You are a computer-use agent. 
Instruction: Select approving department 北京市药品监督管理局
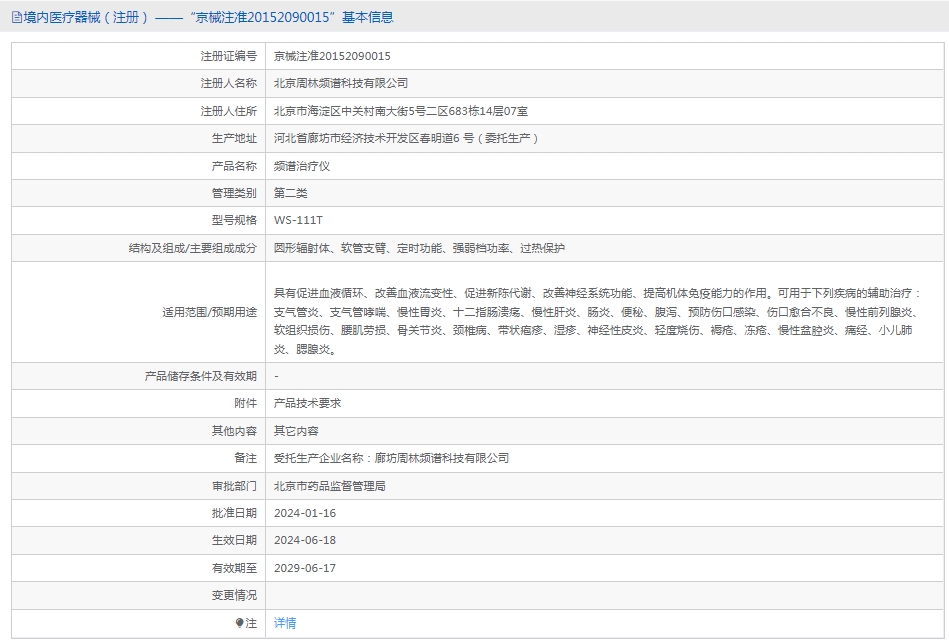[330, 486]
